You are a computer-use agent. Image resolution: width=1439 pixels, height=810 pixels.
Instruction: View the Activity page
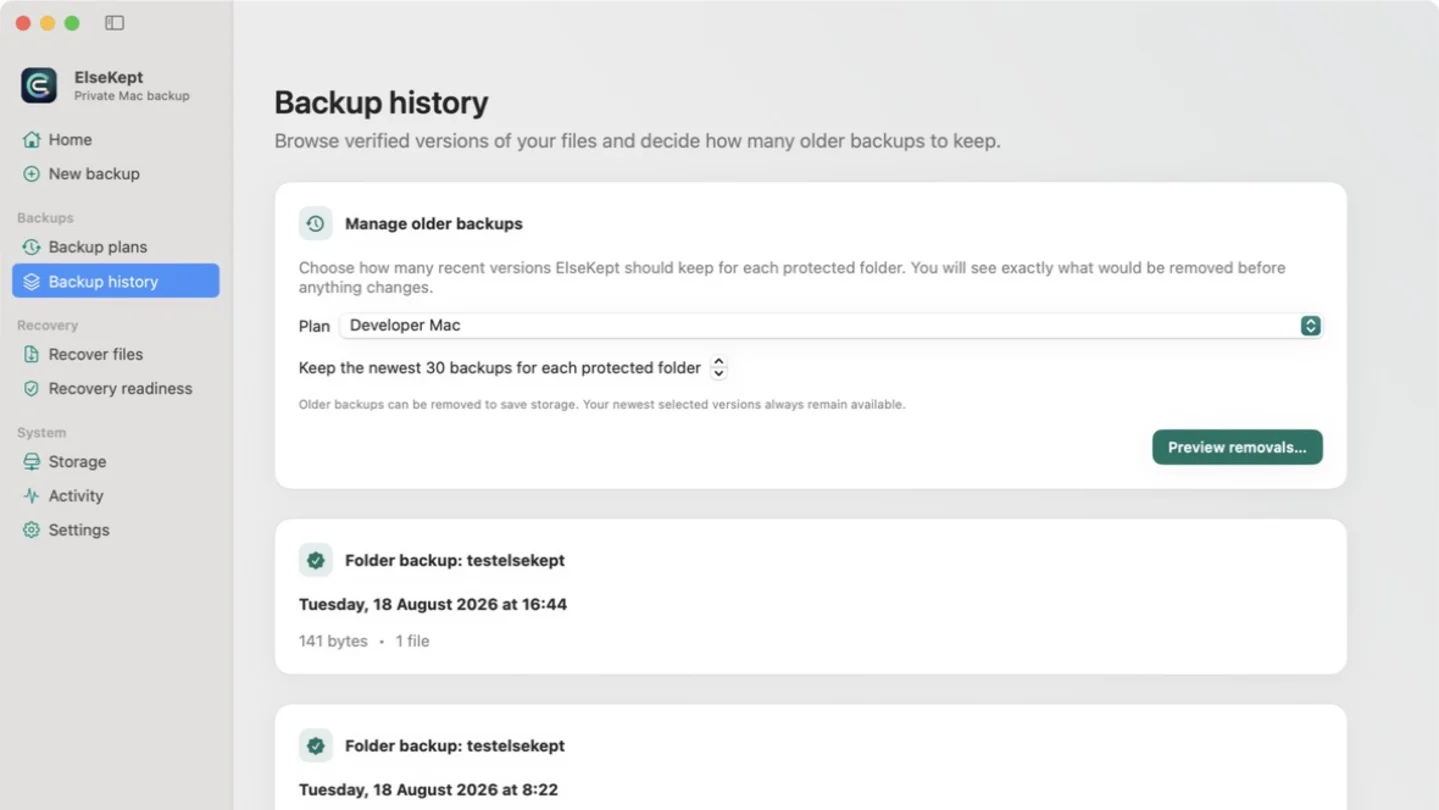pyautogui.click(x=116, y=496)
